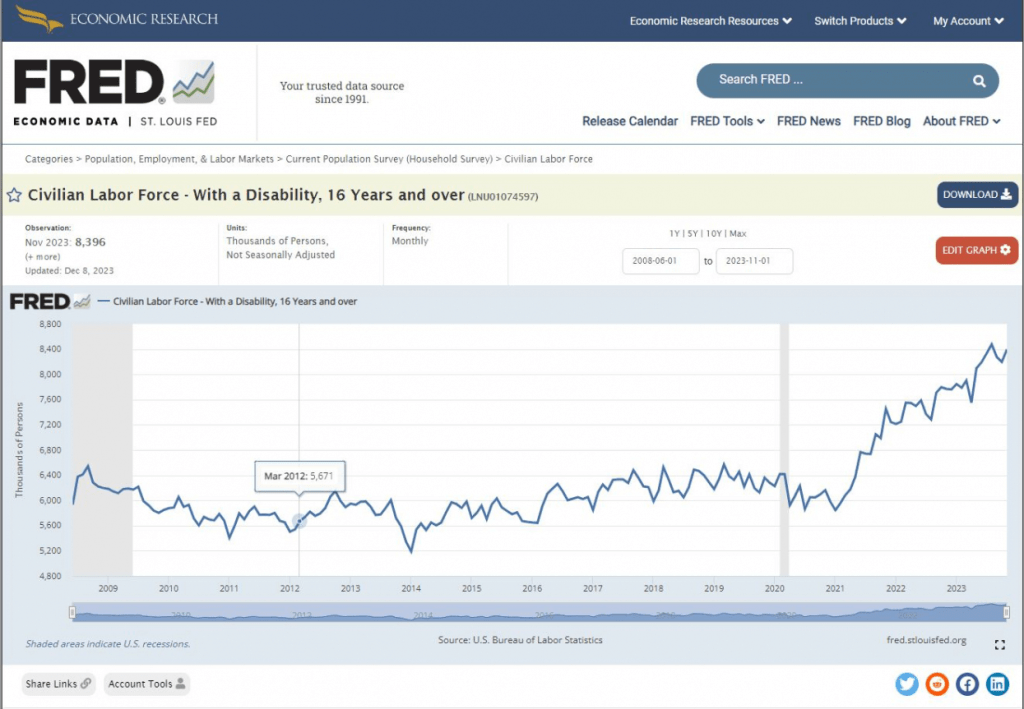Click the Share Links button
Image resolution: width=1024 pixels, height=709 pixels.
(x=59, y=684)
